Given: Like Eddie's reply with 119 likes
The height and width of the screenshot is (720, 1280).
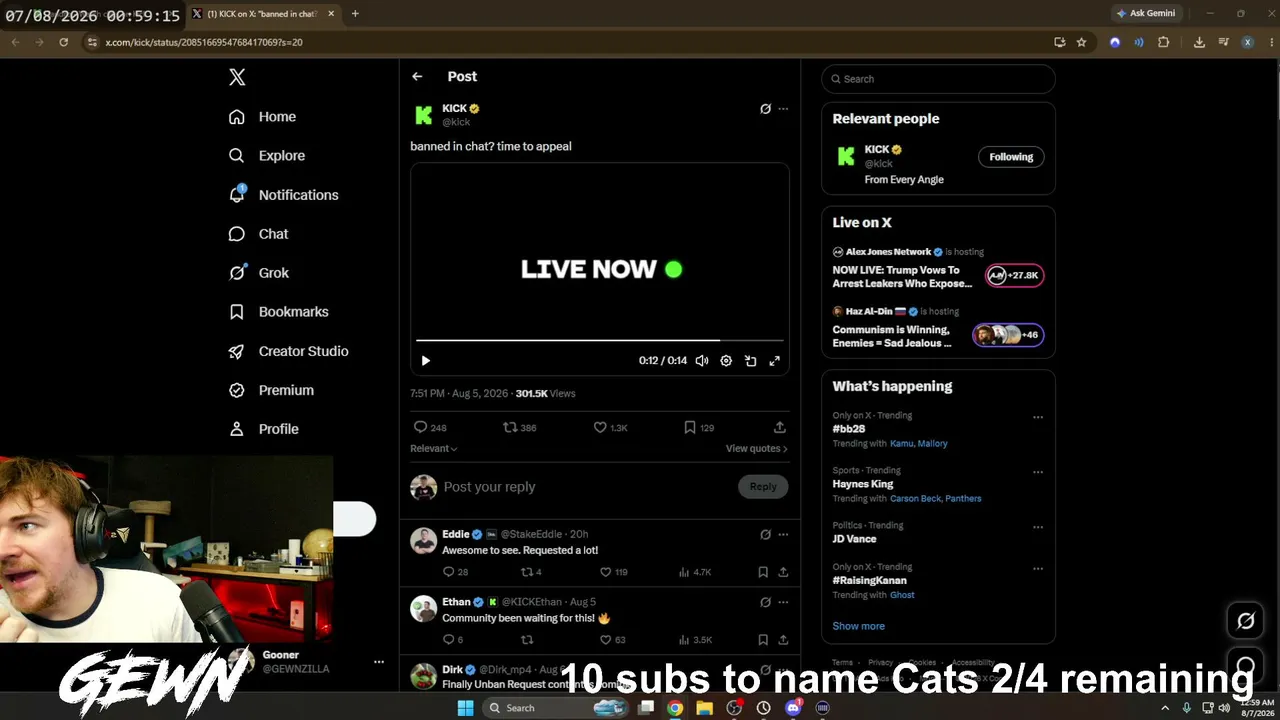Looking at the screenshot, I should [x=613, y=572].
